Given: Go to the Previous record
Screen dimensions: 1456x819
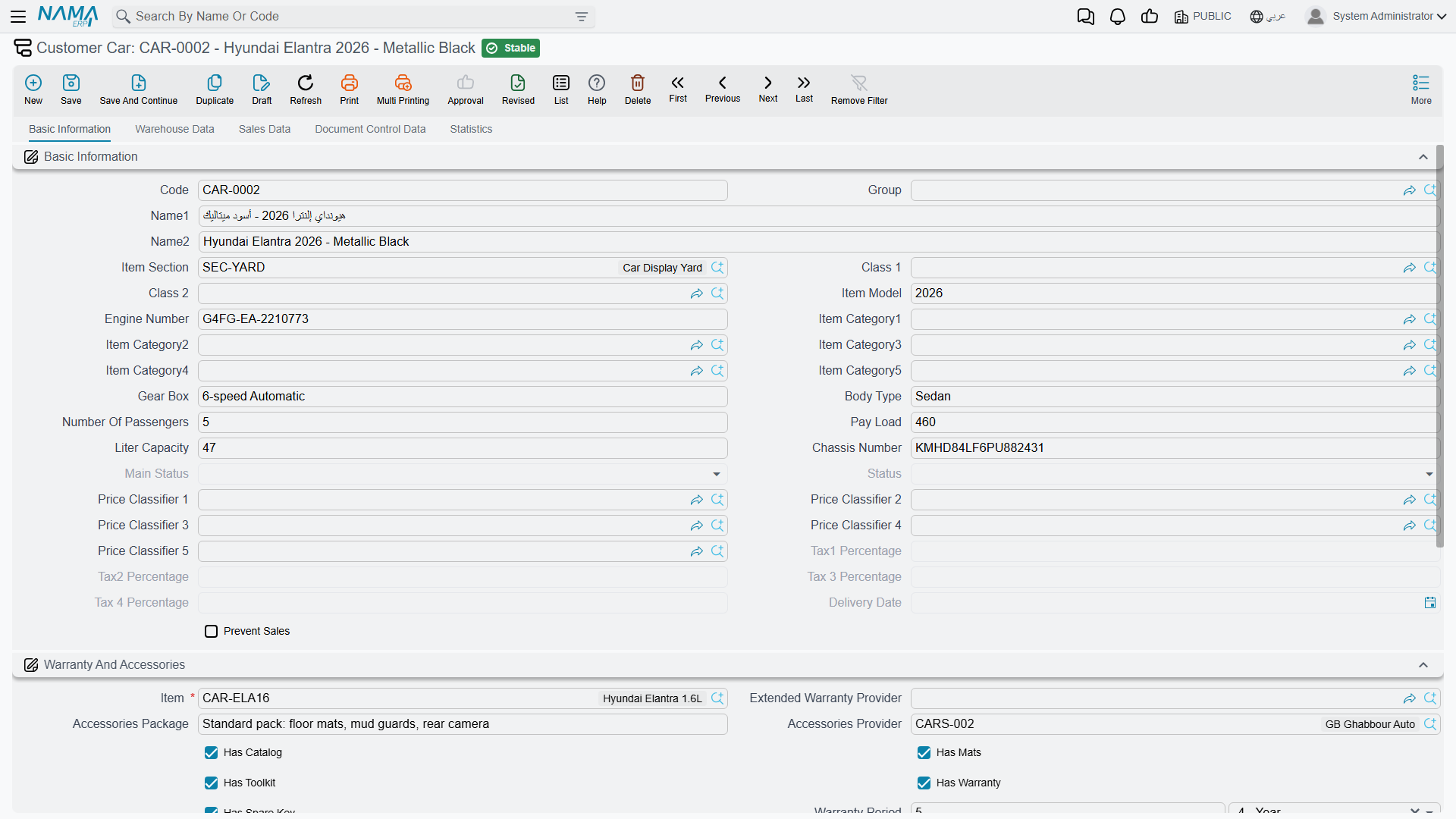Looking at the screenshot, I should [x=723, y=89].
